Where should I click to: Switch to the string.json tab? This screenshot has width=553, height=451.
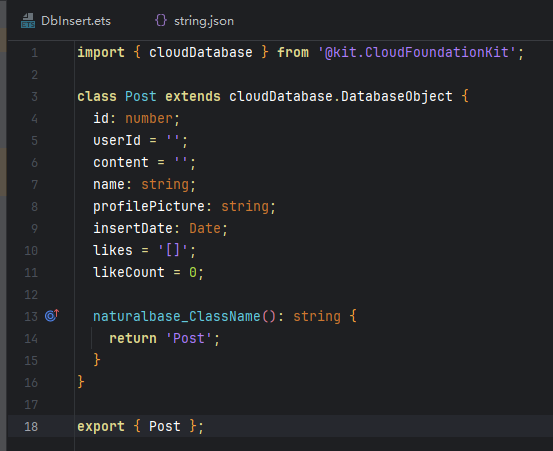coord(194,21)
